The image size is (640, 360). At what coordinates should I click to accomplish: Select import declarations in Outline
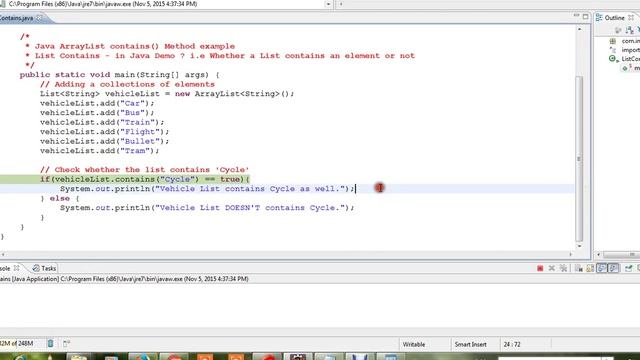click(x=631, y=50)
